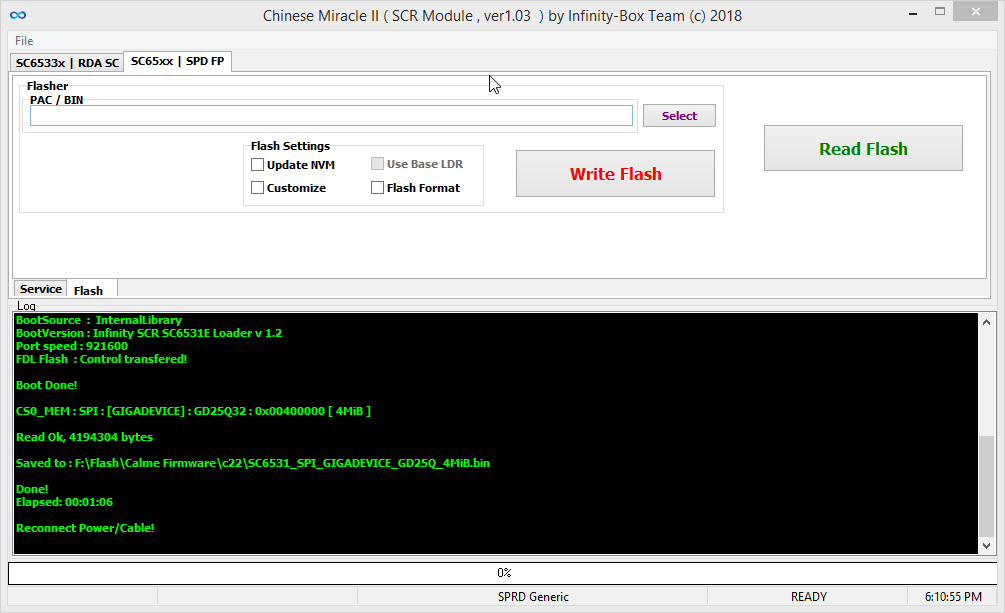Toggle the Customize checkbox
This screenshot has height=613, width=1005.
(x=258, y=188)
